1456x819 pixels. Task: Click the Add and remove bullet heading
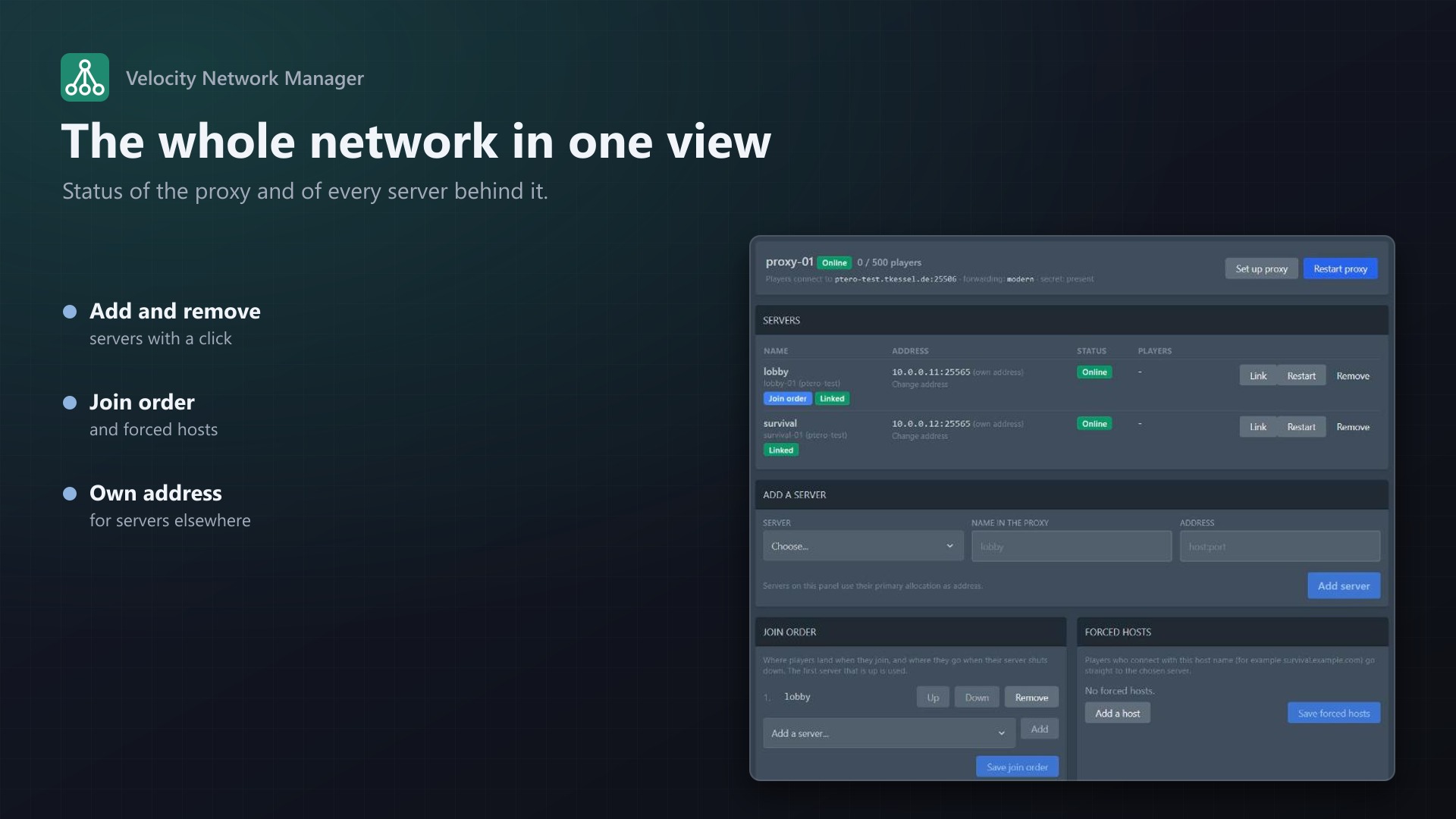174,311
